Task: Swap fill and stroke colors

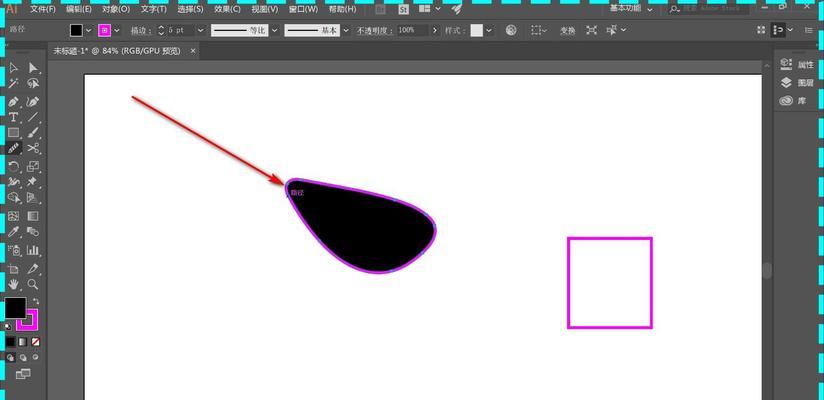Action: pyautogui.click(x=36, y=301)
